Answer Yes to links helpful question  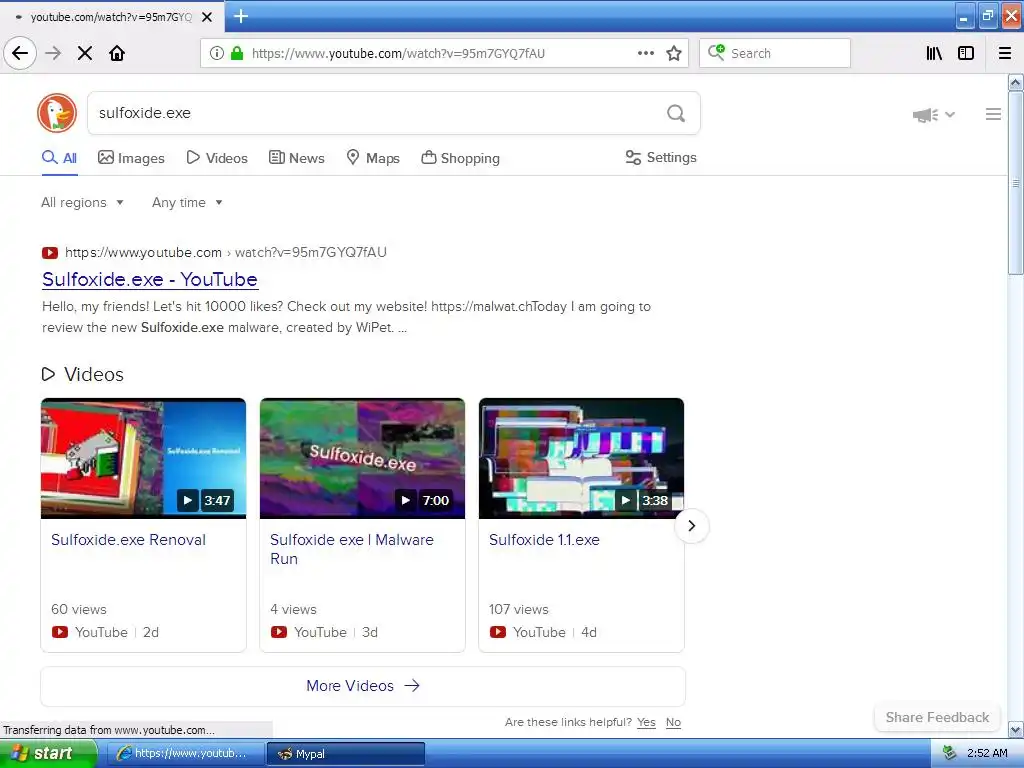click(x=647, y=722)
